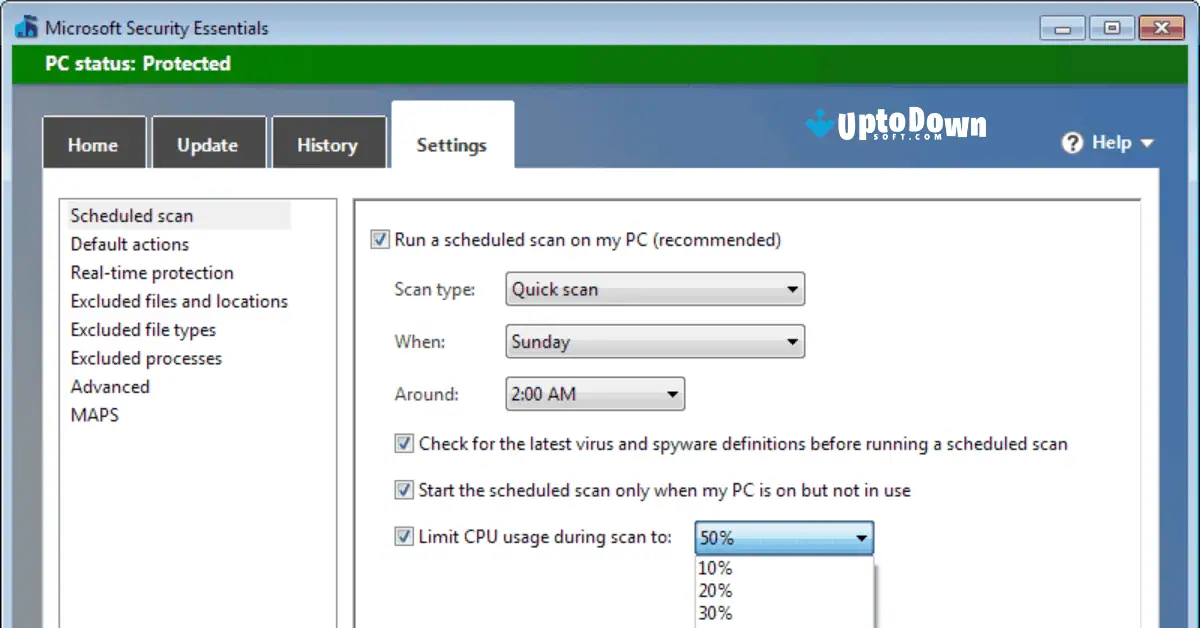1200x628 pixels.
Task: Click the Microsoft Security Essentials title bar icon
Action: tap(25, 27)
